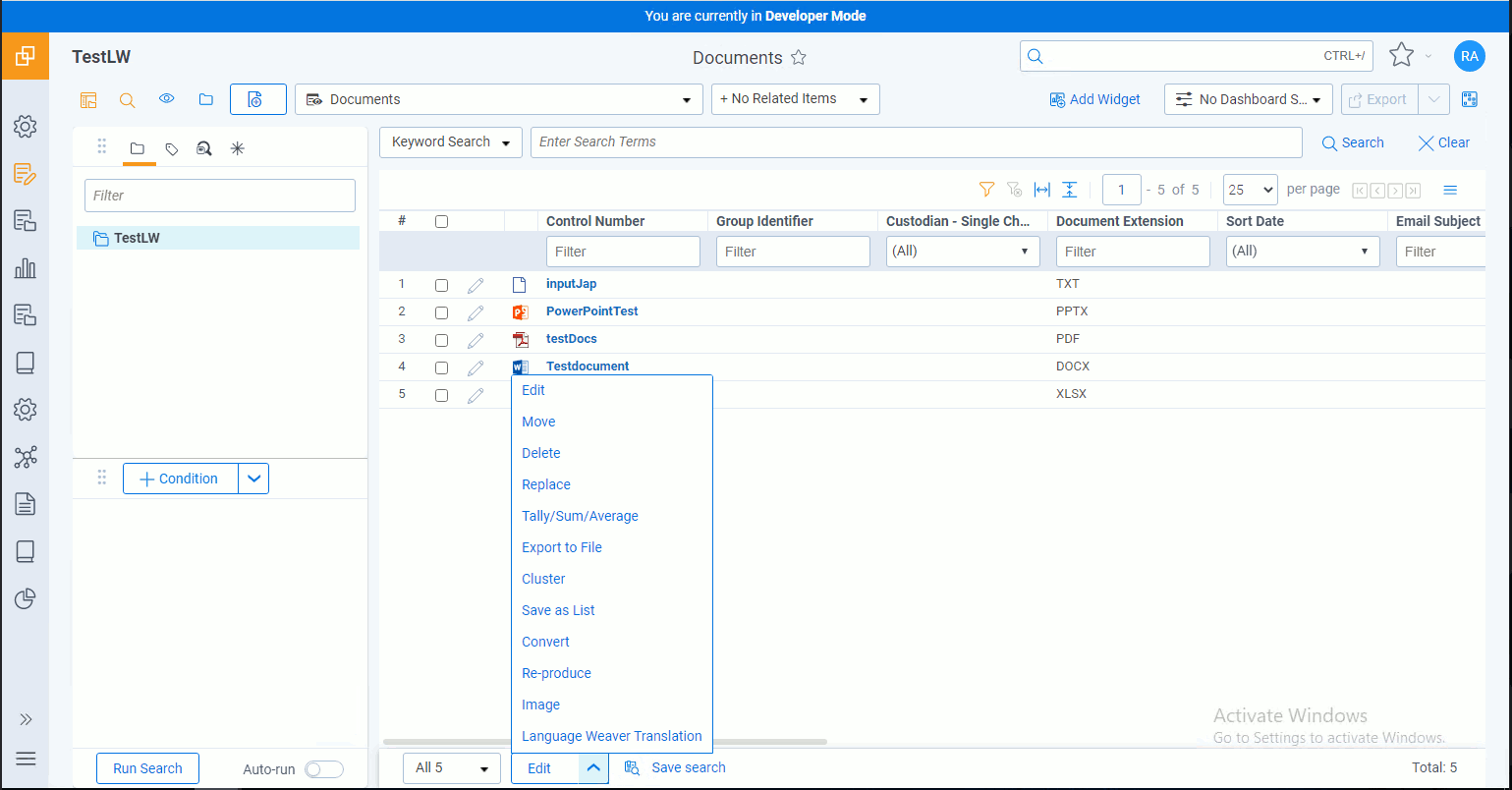
Task: Click the PowerPoint file icon for PowerPointTest
Action: tap(521, 312)
